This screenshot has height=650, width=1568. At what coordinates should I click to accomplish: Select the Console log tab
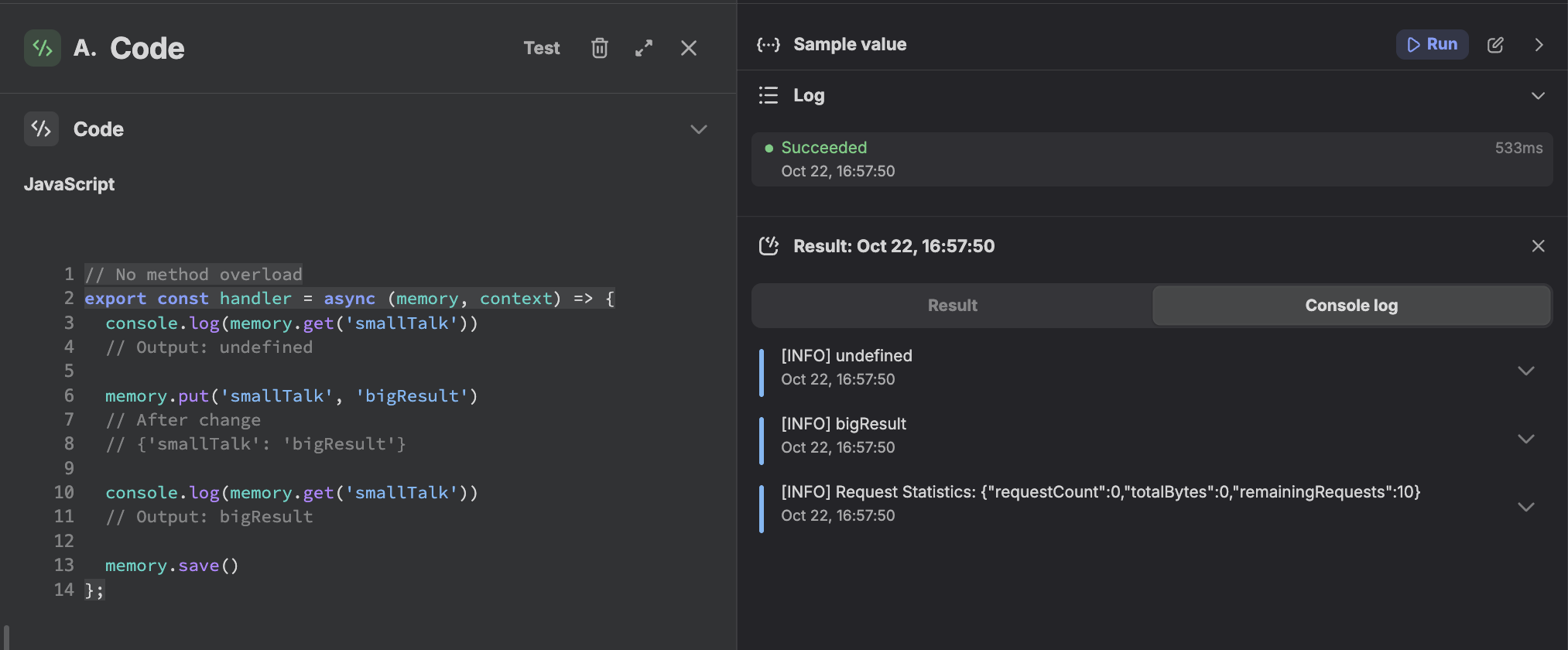pyautogui.click(x=1351, y=306)
